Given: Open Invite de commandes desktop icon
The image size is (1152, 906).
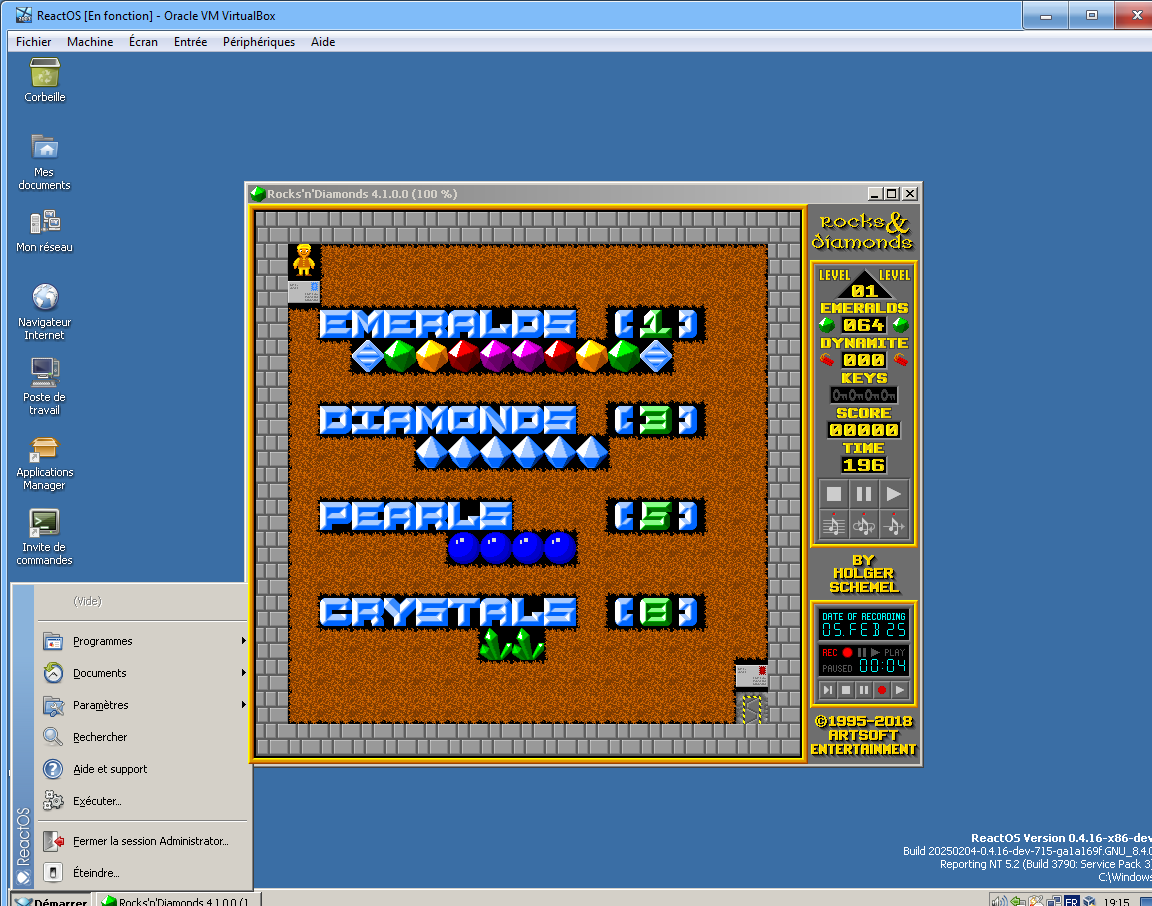Looking at the screenshot, I should point(44,537).
